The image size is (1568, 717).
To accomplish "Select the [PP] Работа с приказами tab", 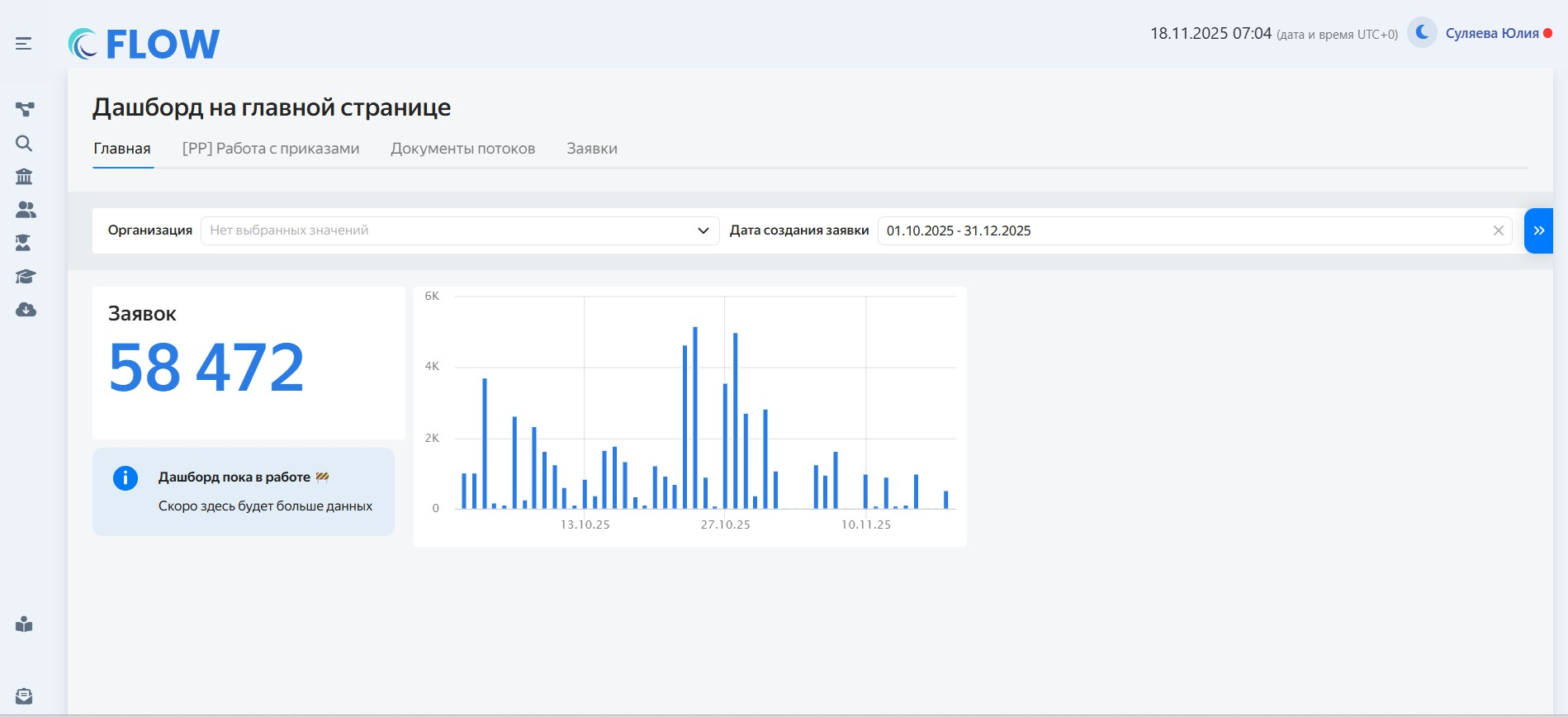I will coord(271,149).
